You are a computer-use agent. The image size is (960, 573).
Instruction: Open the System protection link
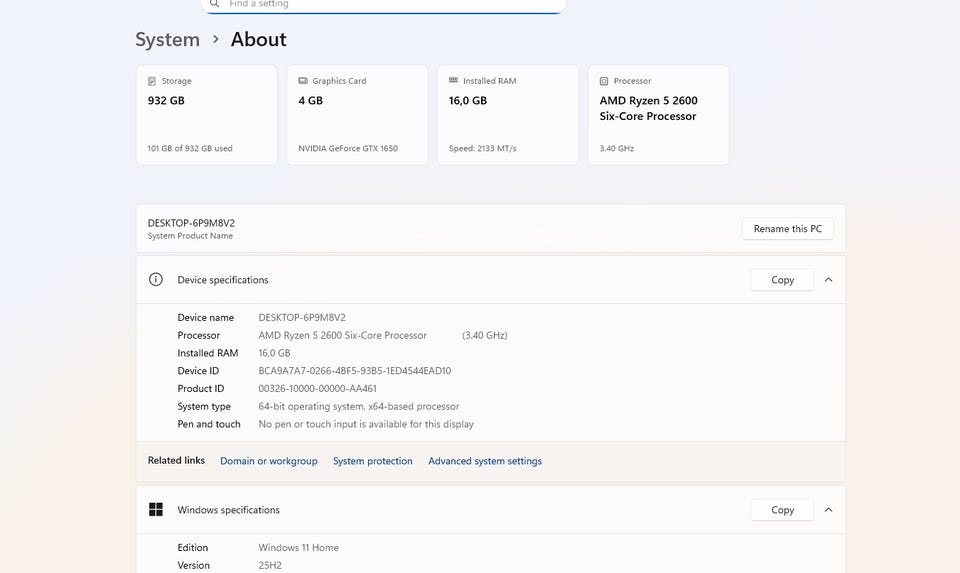click(372, 461)
